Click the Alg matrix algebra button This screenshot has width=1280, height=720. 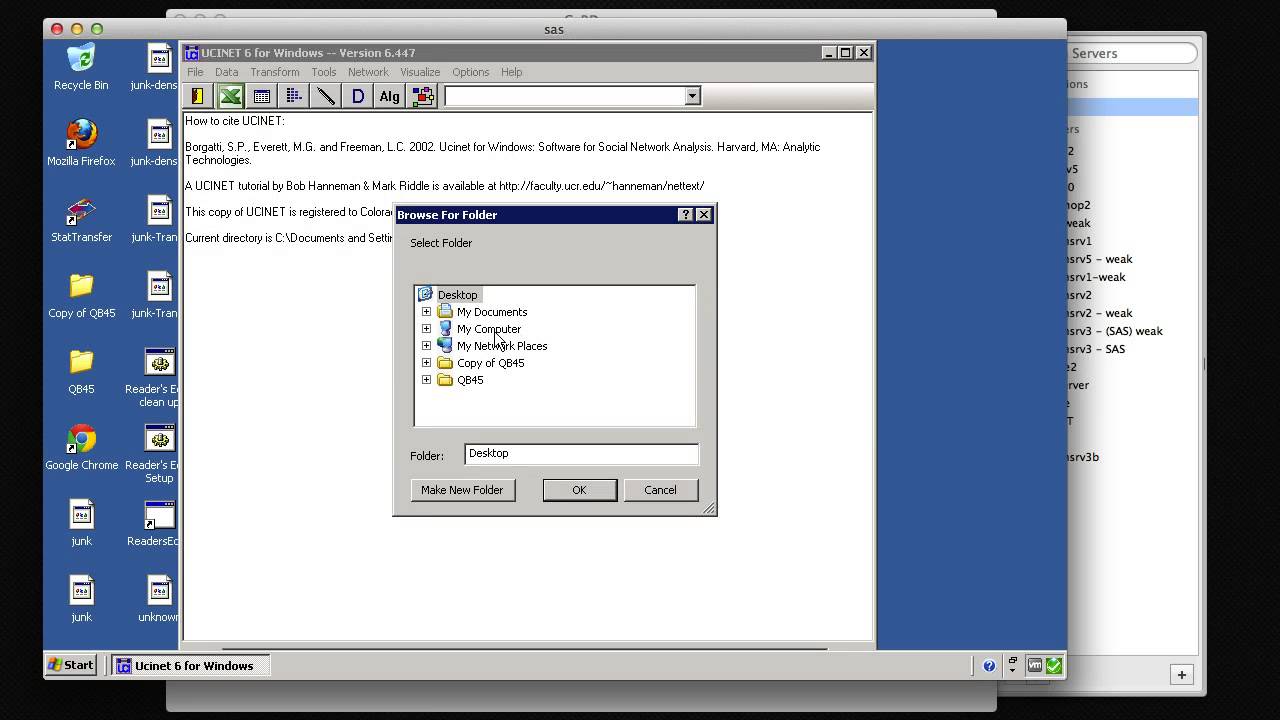pyautogui.click(x=389, y=96)
